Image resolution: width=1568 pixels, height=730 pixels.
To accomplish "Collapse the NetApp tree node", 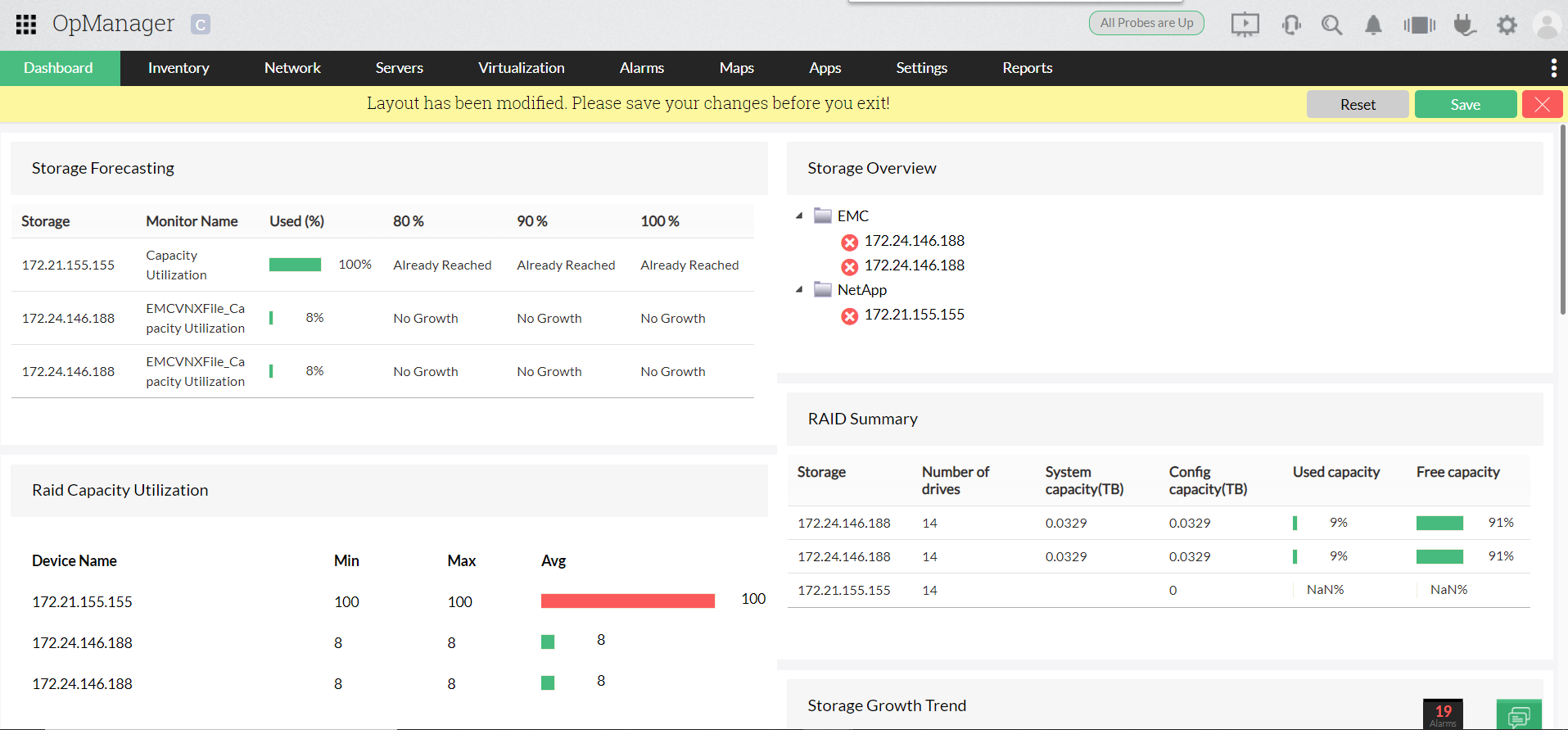I will [x=799, y=289].
